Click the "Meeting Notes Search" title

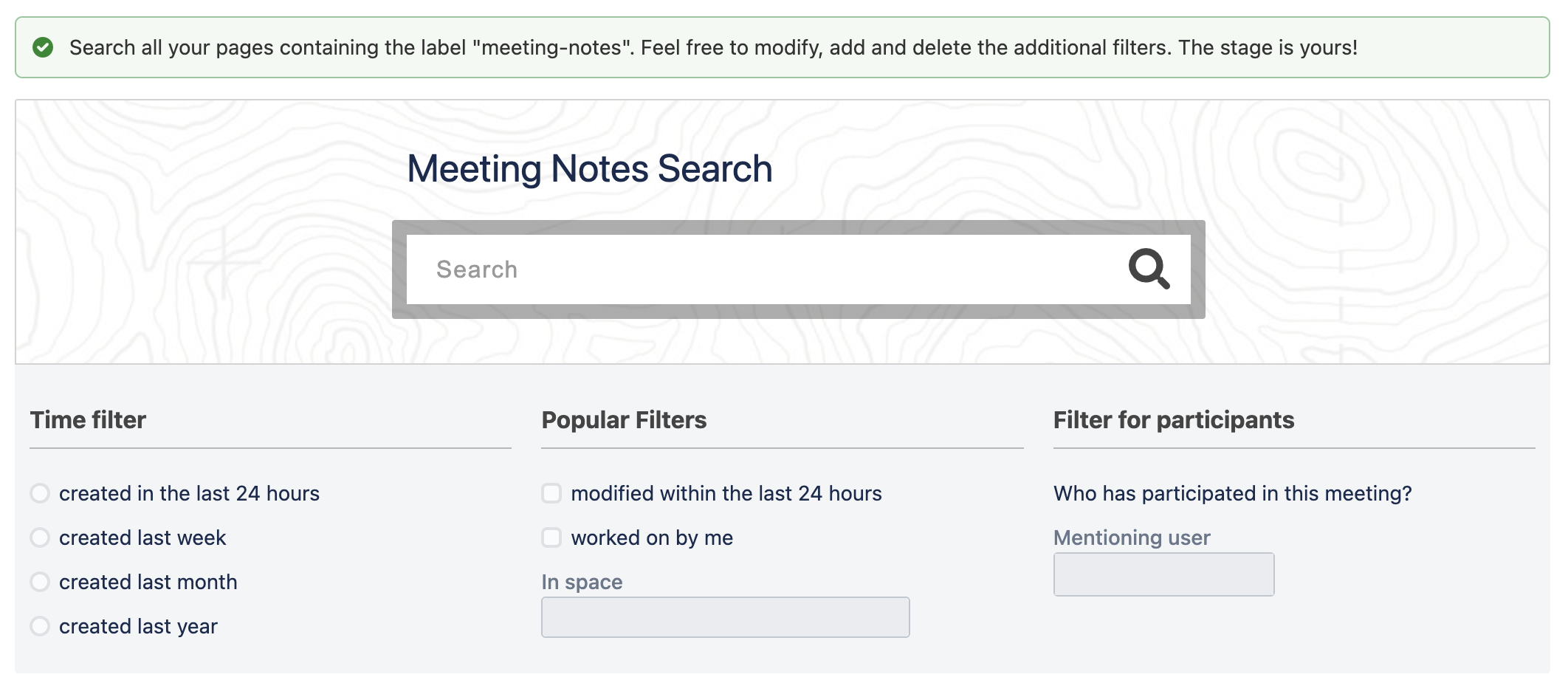coord(589,169)
